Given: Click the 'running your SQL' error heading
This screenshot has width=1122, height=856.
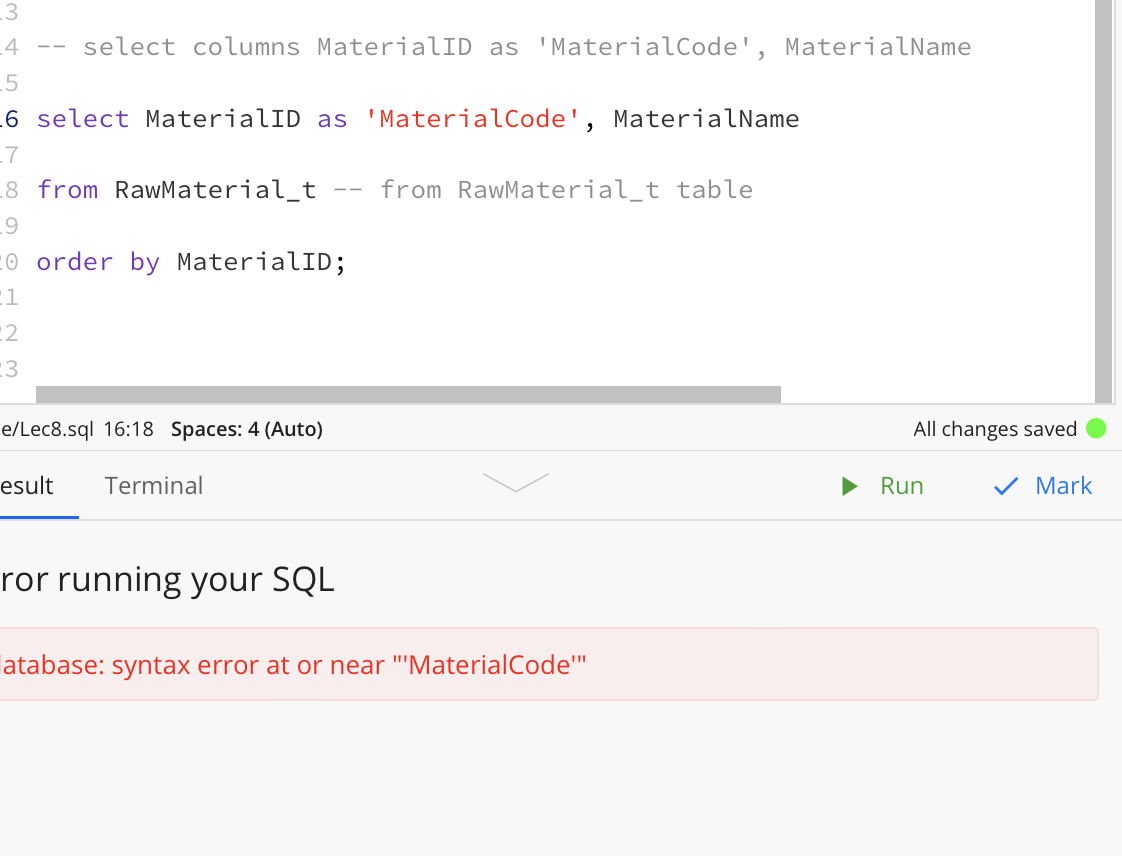Looking at the screenshot, I should point(196,579).
